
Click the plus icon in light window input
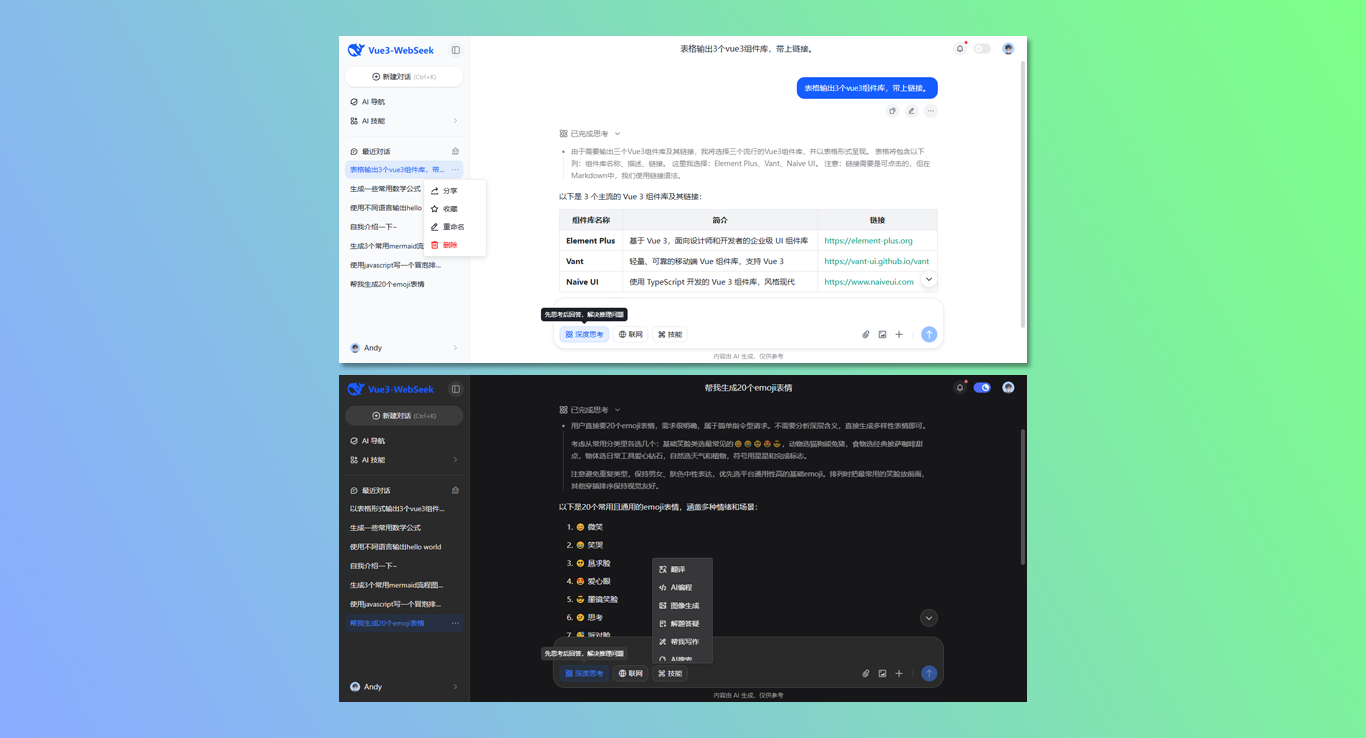(x=899, y=335)
